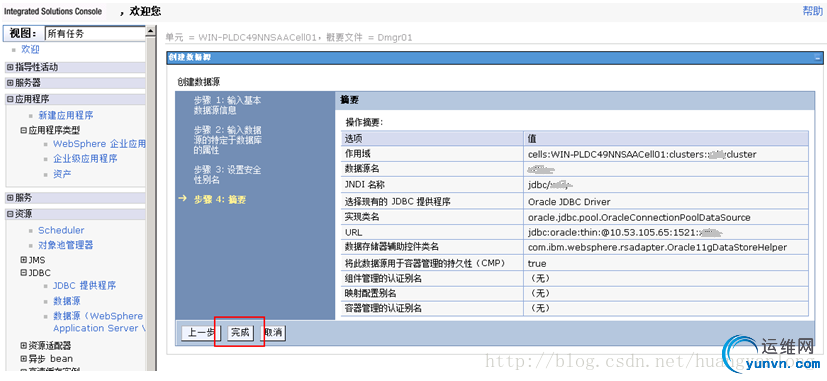The width and height of the screenshot is (827, 381).
Task: Select wizard 步骤 2 特定于数据库的属性
Action: pyautogui.click(x=228, y=140)
